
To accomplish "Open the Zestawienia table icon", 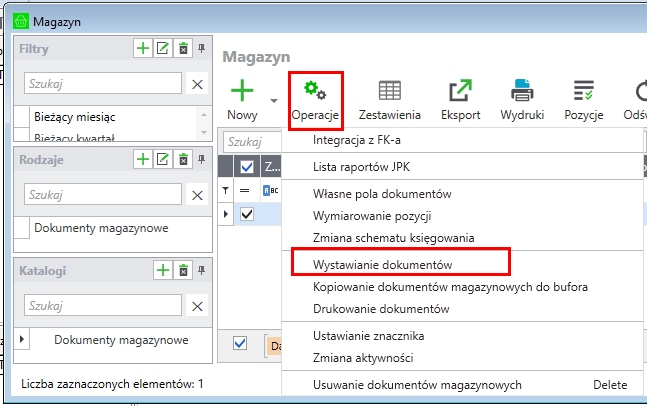I will [389, 91].
